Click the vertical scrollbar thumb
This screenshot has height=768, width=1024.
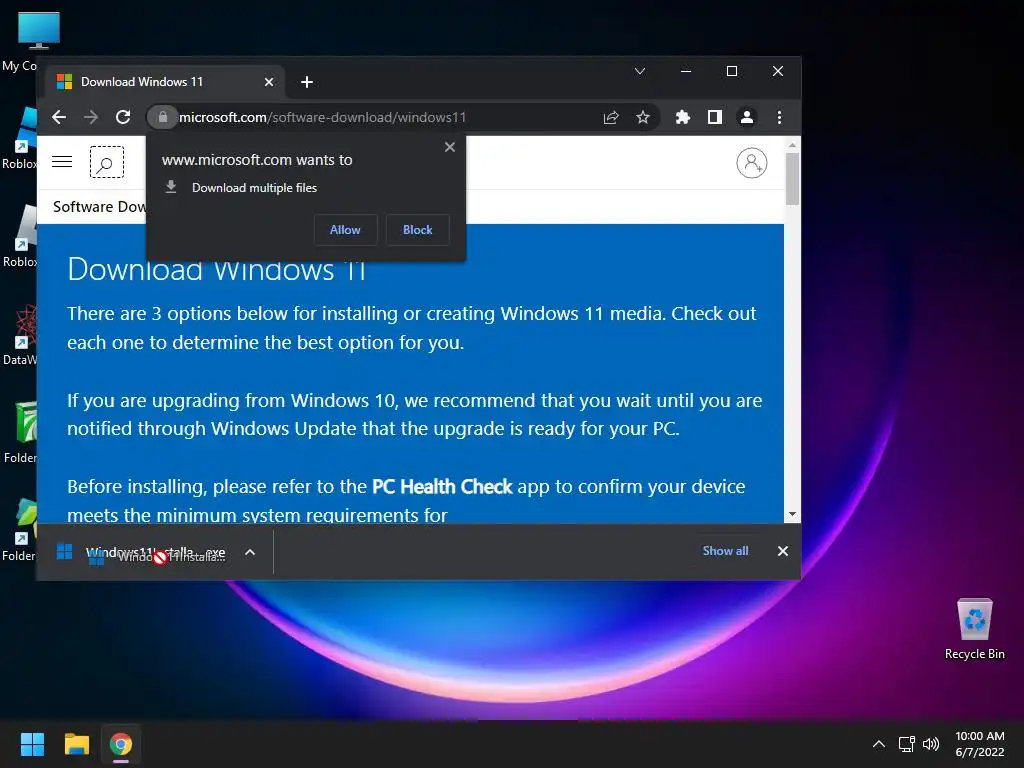coord(792,179)
